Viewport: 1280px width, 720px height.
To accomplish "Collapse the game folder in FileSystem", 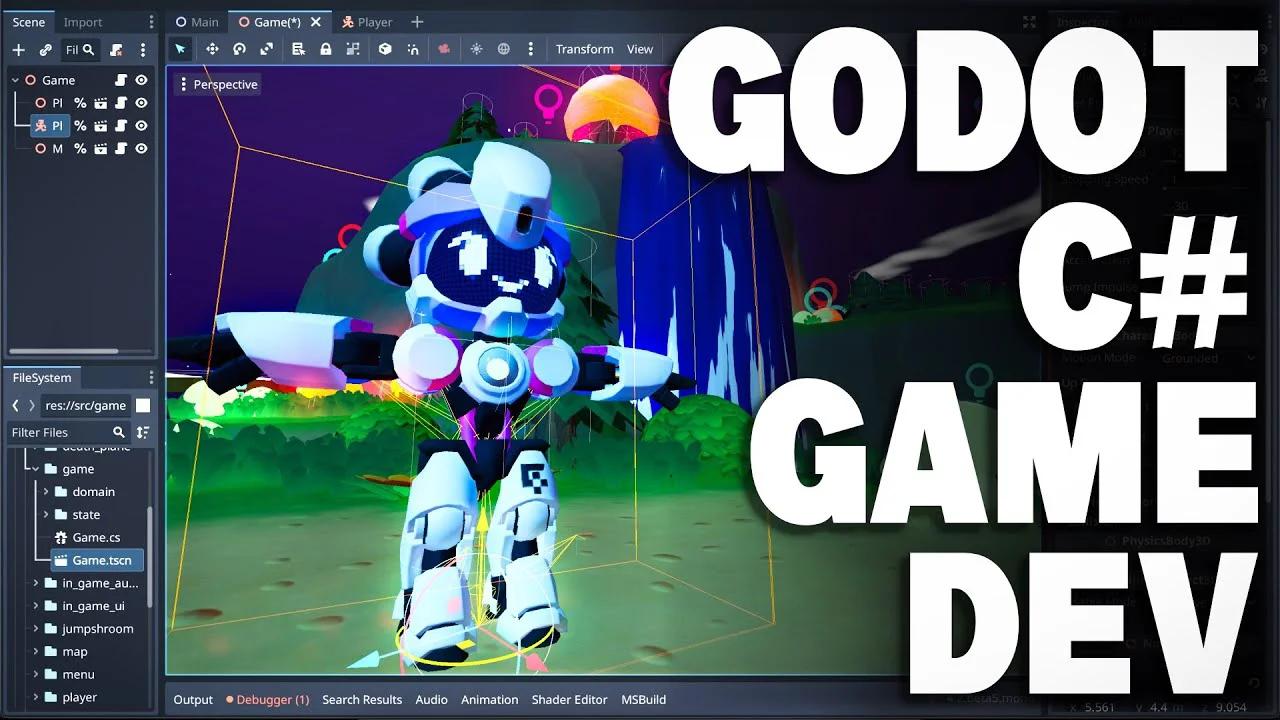I will click(x=36, y=469).
